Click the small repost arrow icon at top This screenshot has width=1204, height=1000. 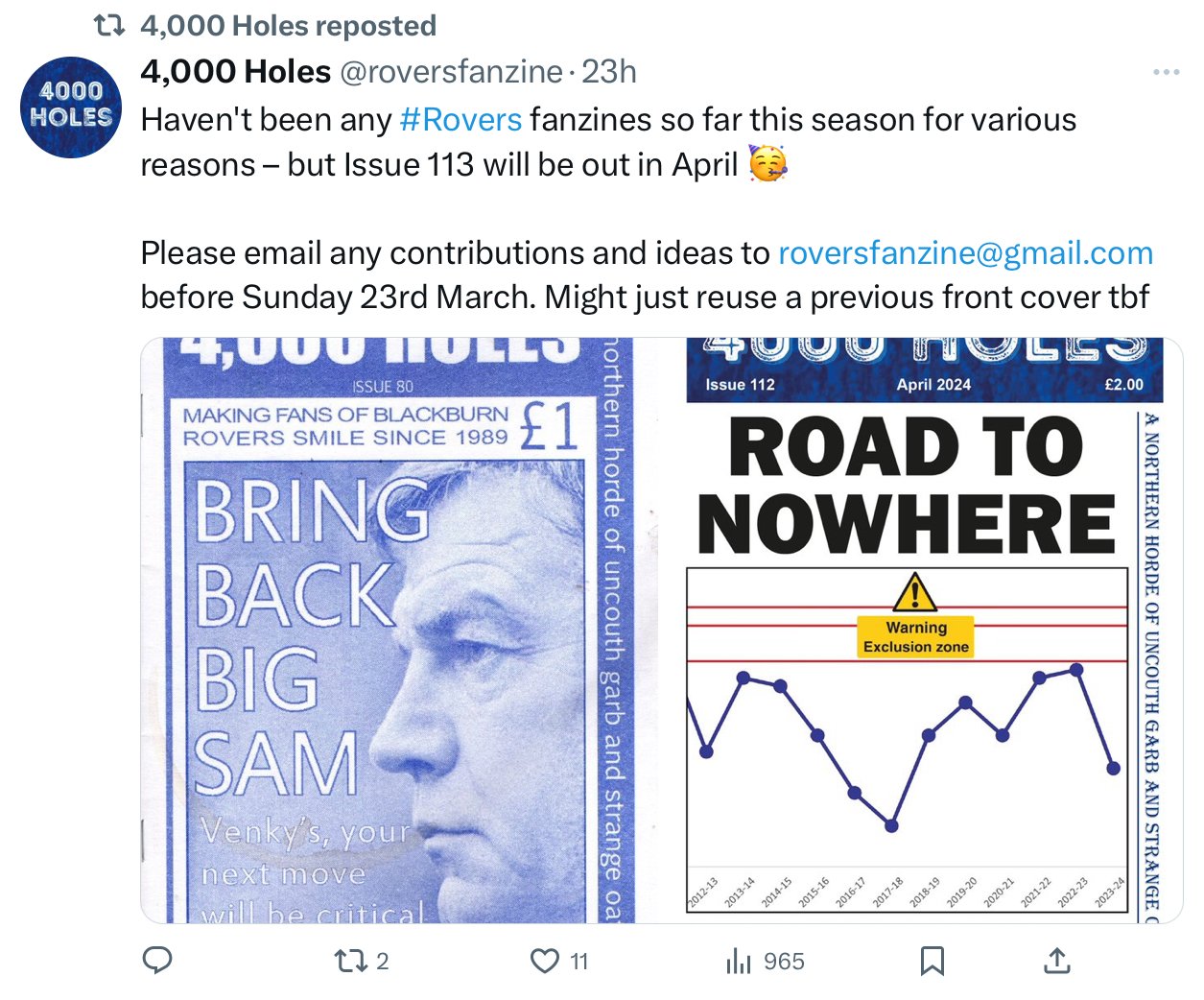[x=108, y=26]
